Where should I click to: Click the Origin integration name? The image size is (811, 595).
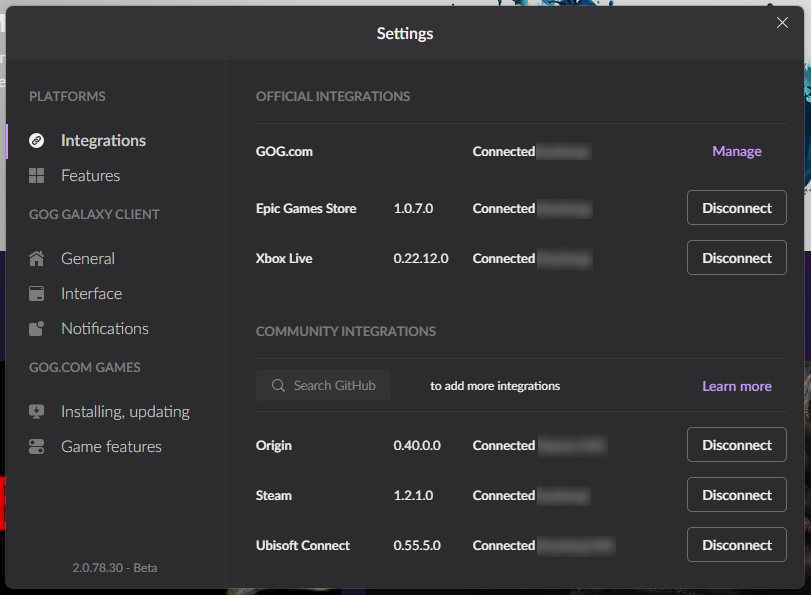coord(273,445)
